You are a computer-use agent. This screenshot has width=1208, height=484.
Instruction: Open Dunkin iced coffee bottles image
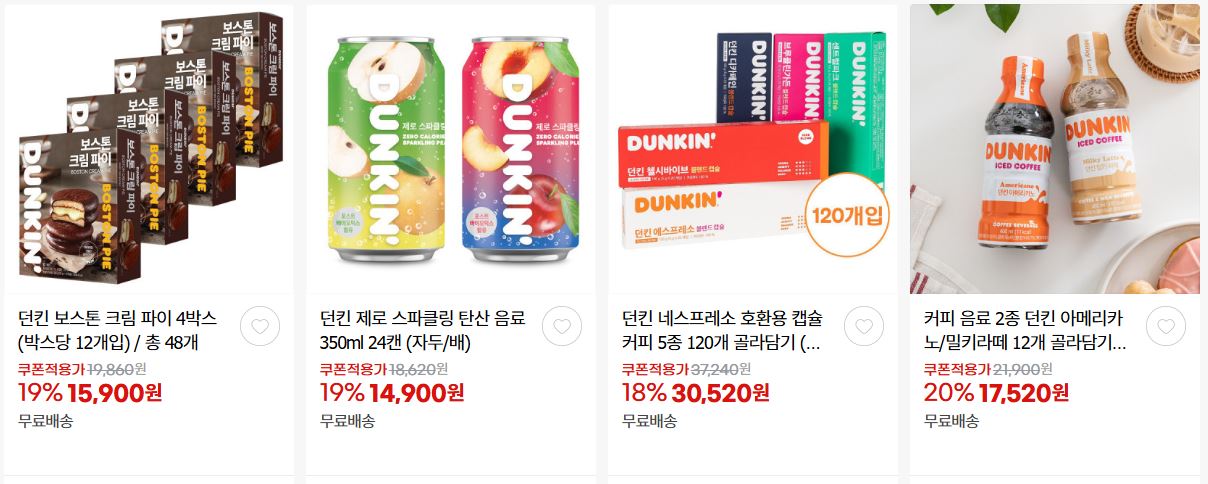[x=1055, y=149]
